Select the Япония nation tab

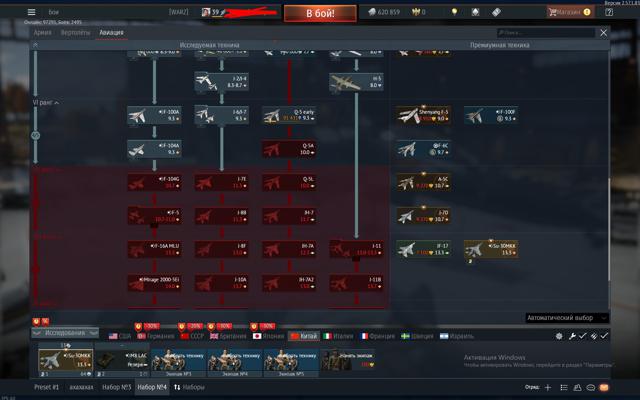click(x=268, y=336)
